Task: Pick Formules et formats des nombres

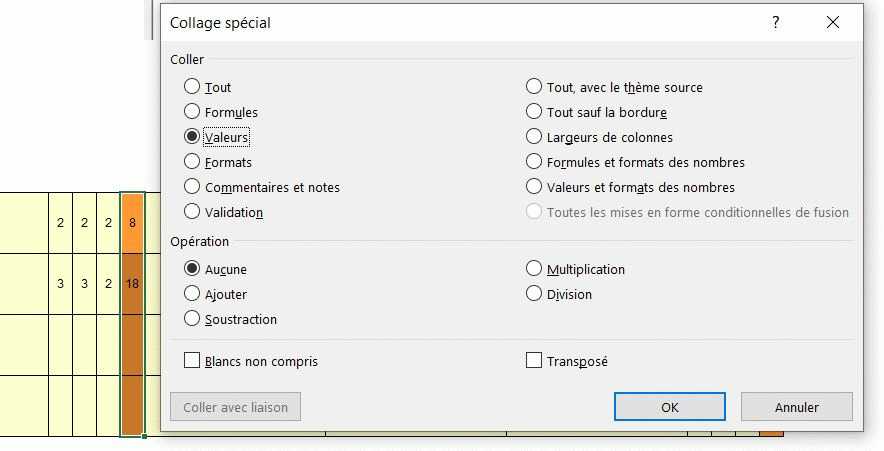Action: [534, 162]
